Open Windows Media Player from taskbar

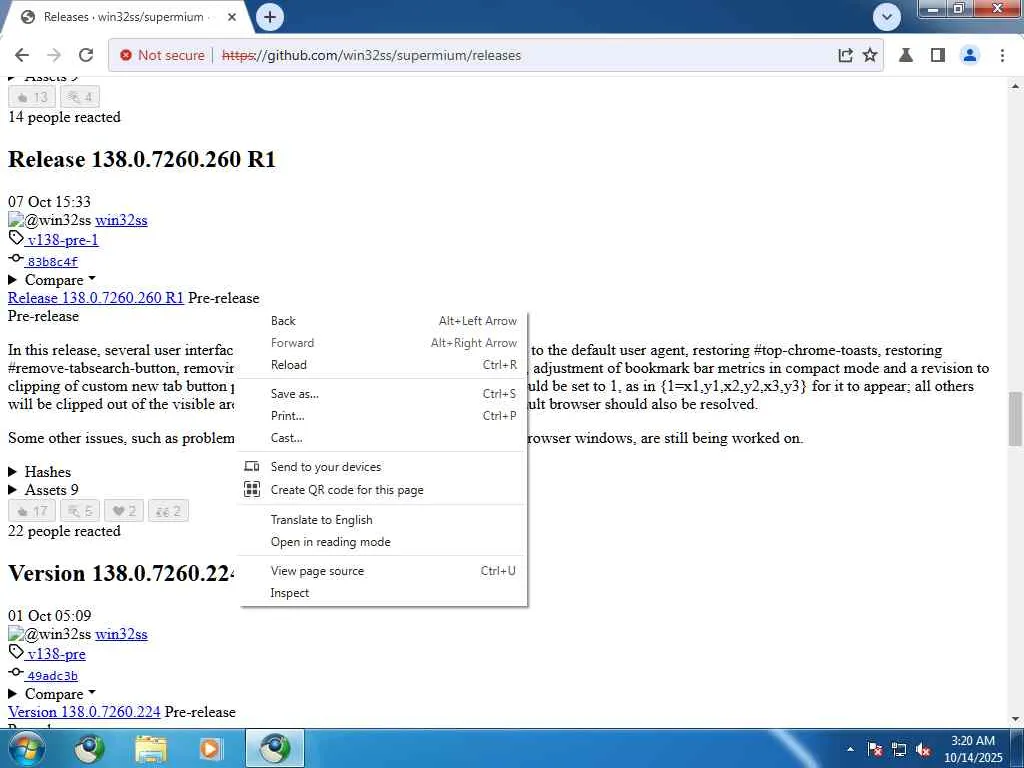pos(211,749)
